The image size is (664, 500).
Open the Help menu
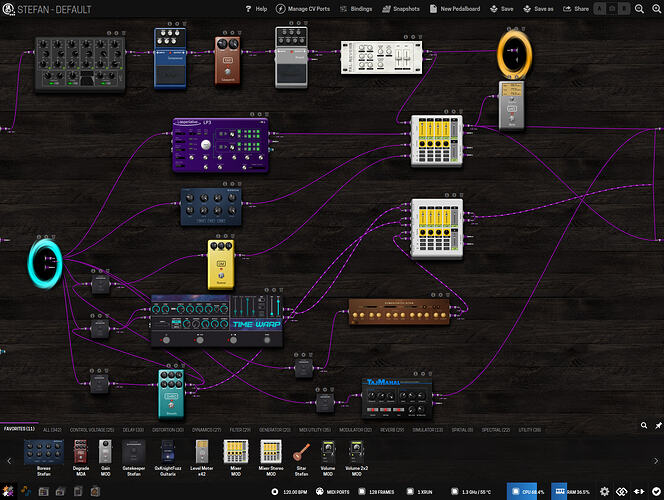click(x=256, y=8)
